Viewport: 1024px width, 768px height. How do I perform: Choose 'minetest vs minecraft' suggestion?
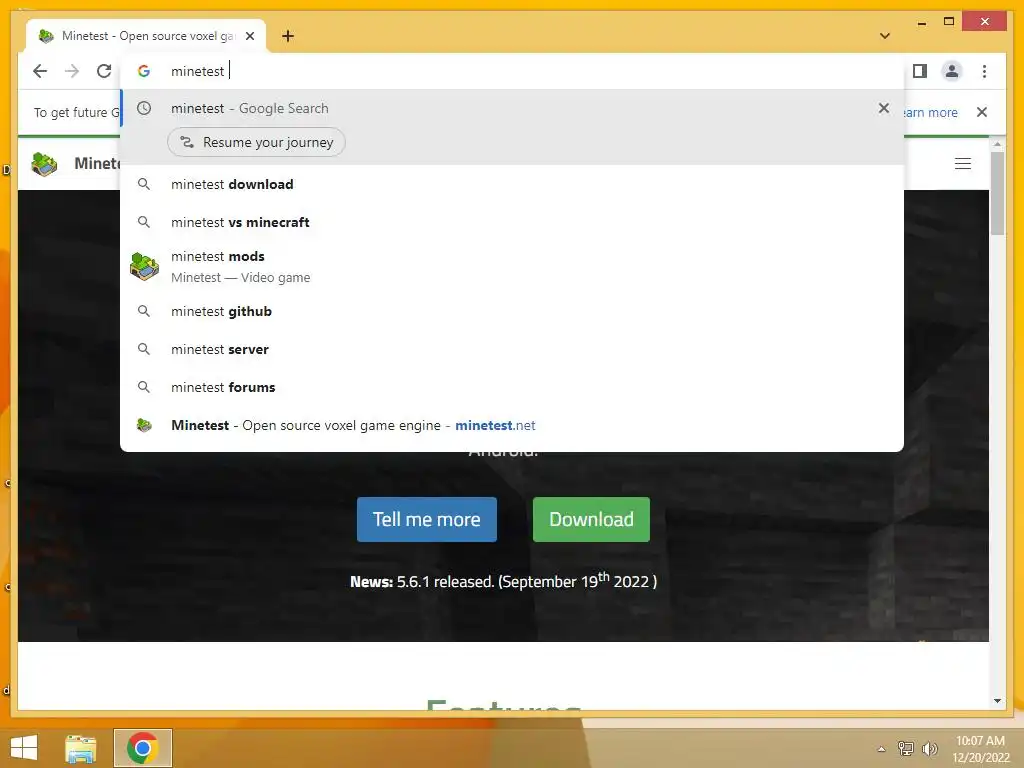click(512, 222)
